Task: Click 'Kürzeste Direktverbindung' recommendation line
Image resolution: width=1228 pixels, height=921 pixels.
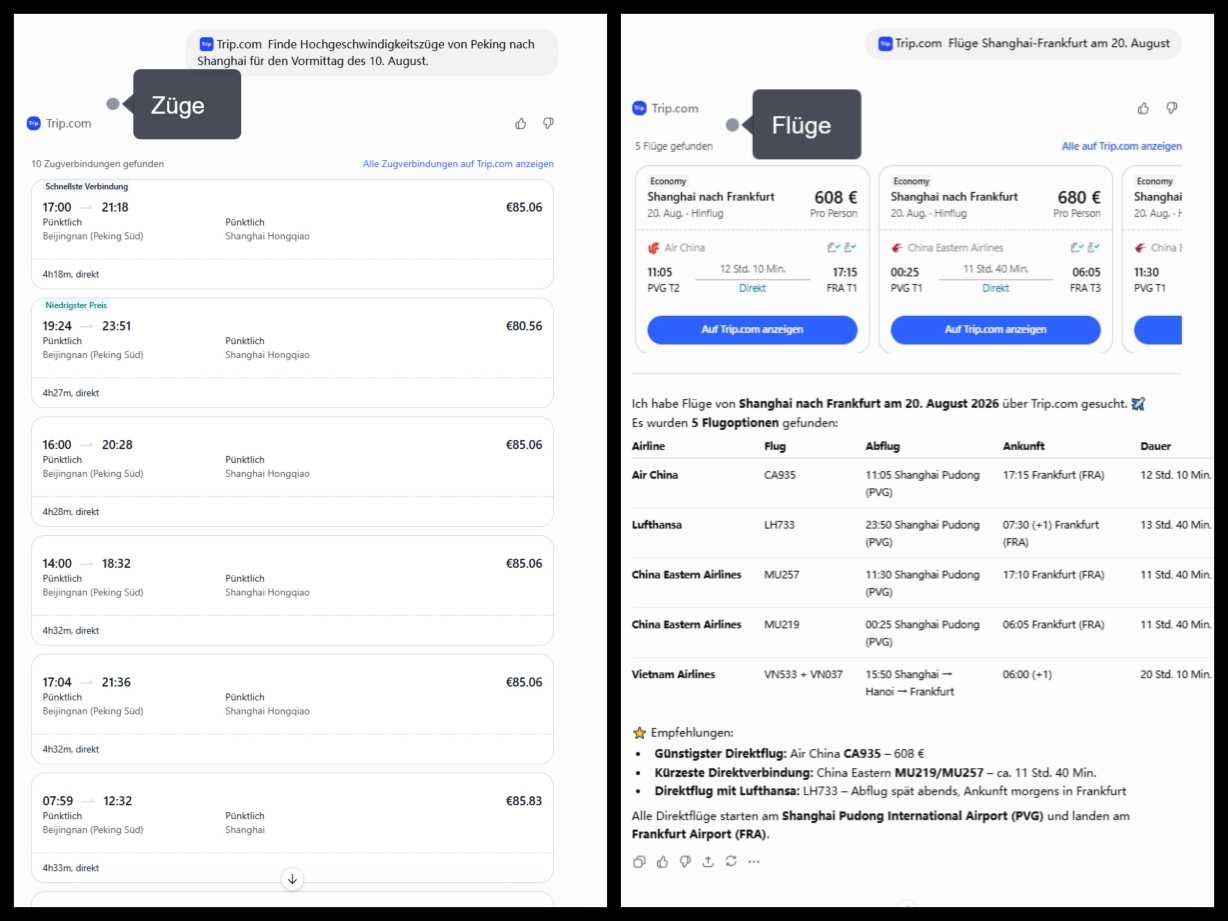Action: 875,773
